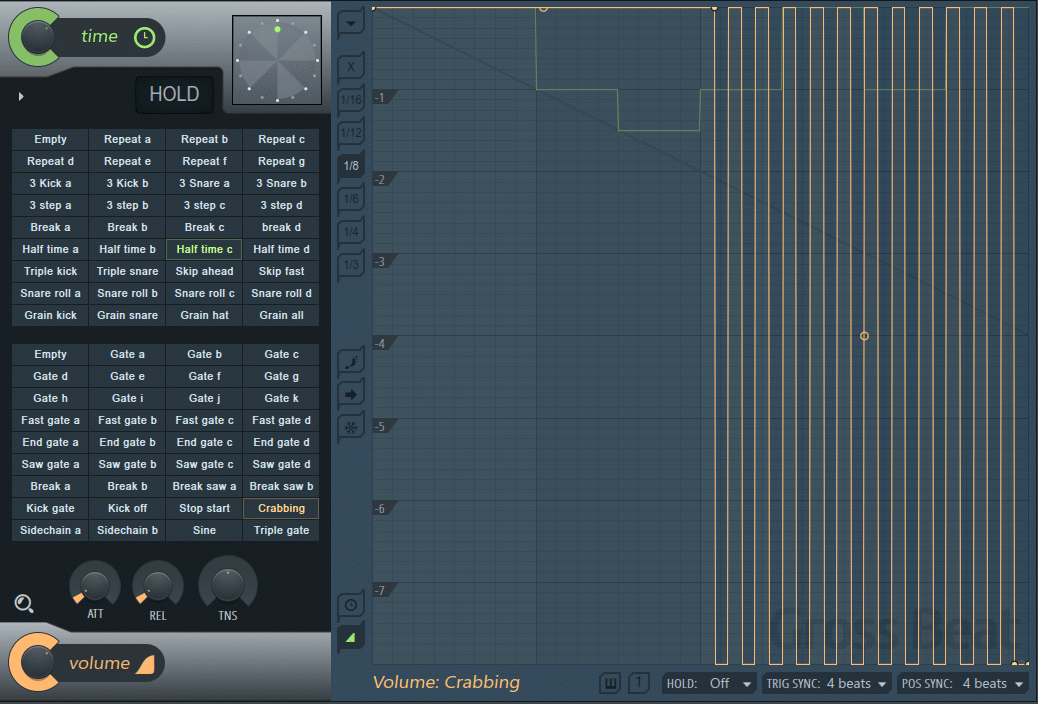The height and width of the screenshot is (704, 1038).
Task: Set snap to 1/16 grid
Action: click(x=351, y=100)
